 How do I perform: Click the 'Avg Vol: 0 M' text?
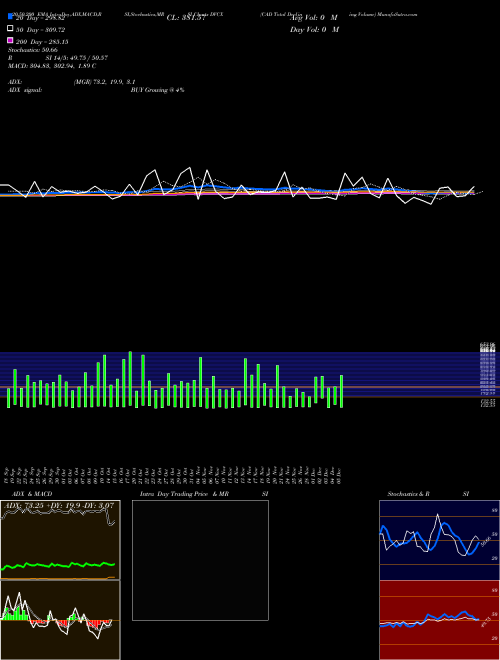click(314, 18)
